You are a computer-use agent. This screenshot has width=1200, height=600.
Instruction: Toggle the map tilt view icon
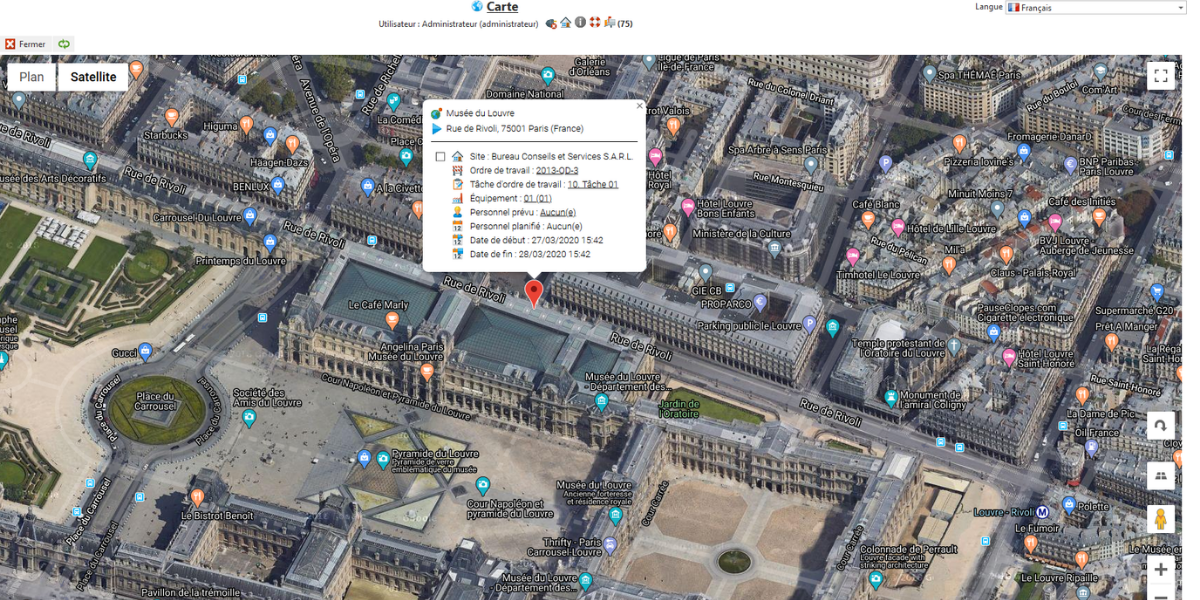[x=1160, y=475]
